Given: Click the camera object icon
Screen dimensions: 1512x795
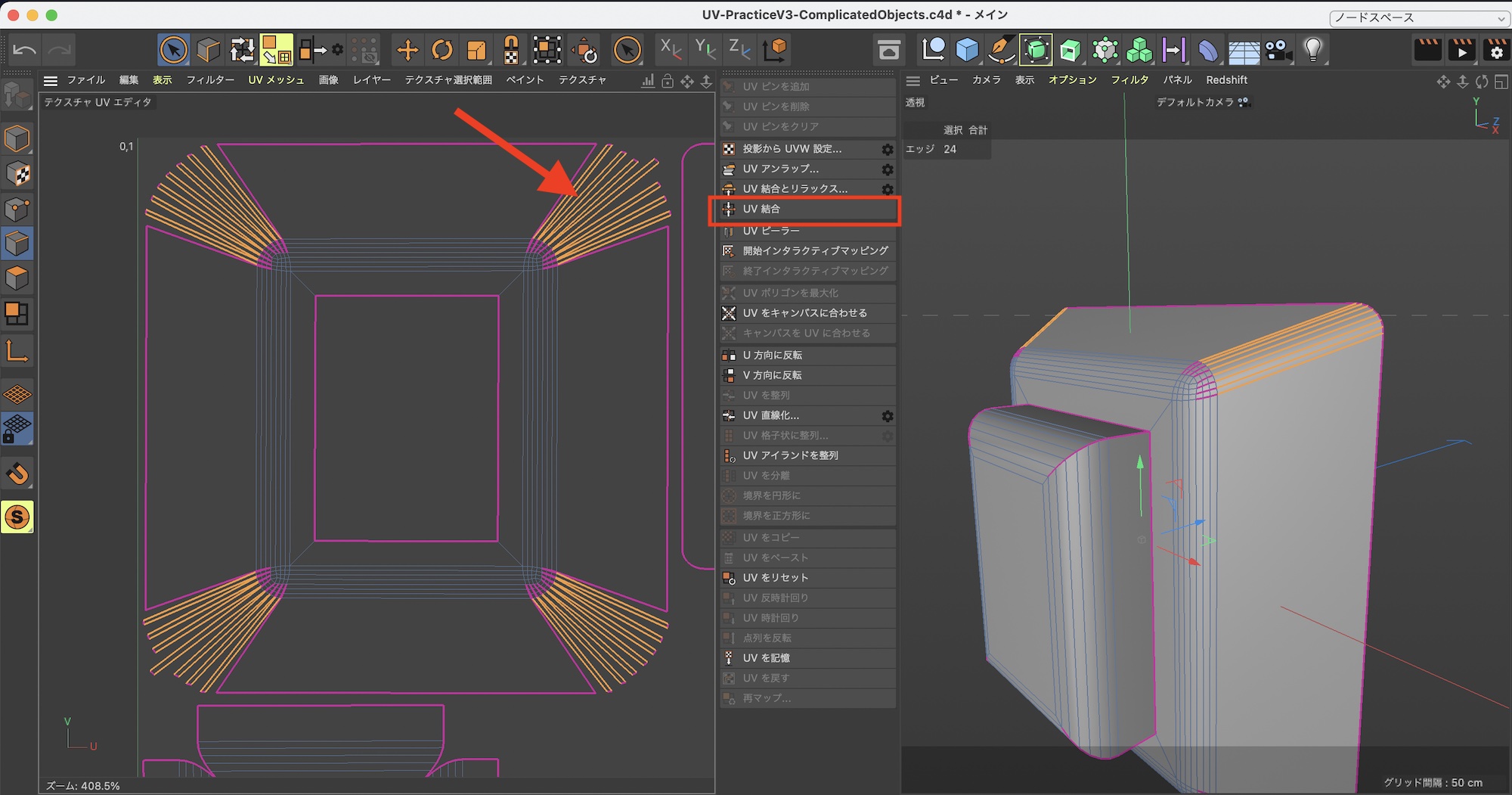Looking at the screenshot, I should (x=1278, y=51).
